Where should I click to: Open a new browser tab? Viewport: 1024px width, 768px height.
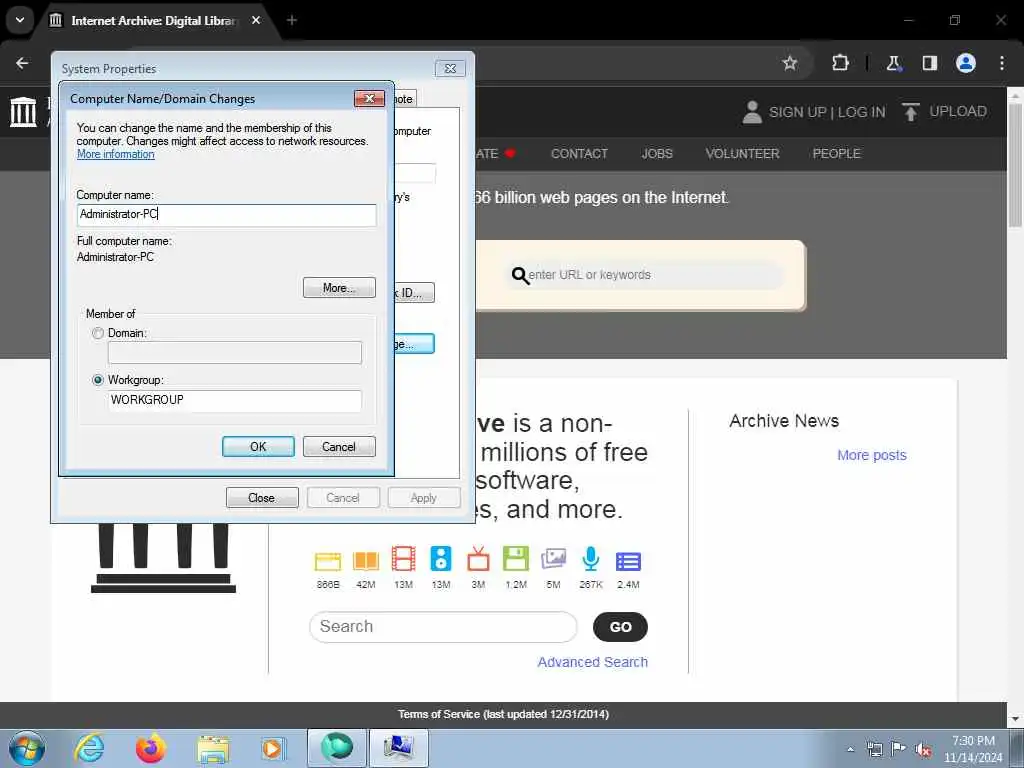292,20
